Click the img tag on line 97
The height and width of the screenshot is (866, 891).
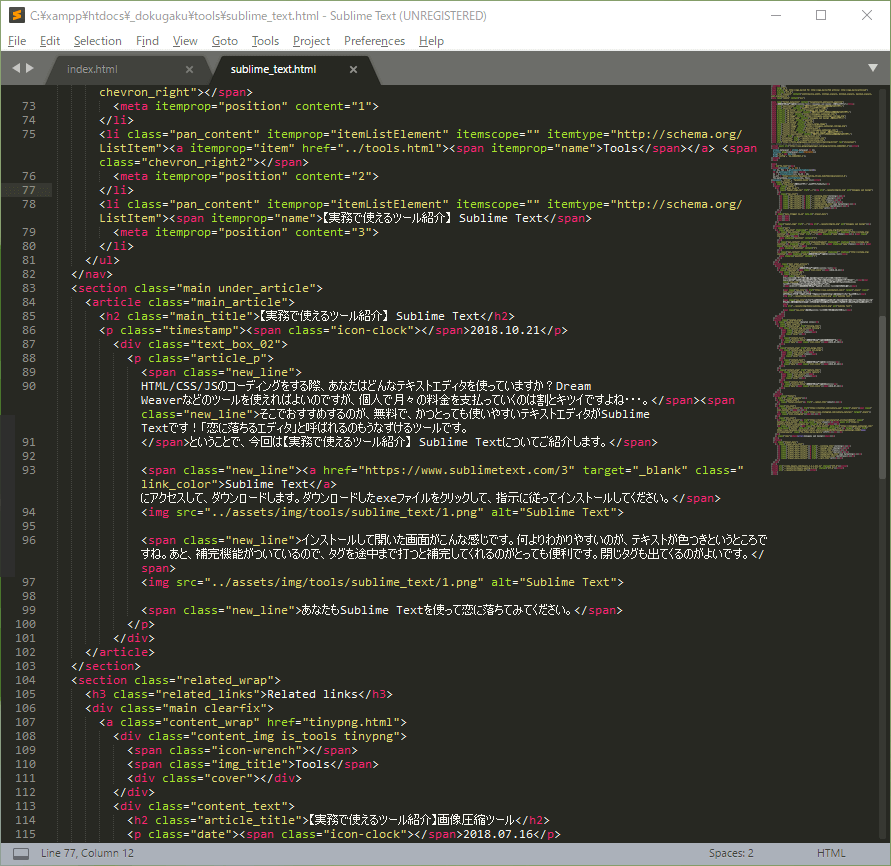pyautogui.click(x=382, y=582)
